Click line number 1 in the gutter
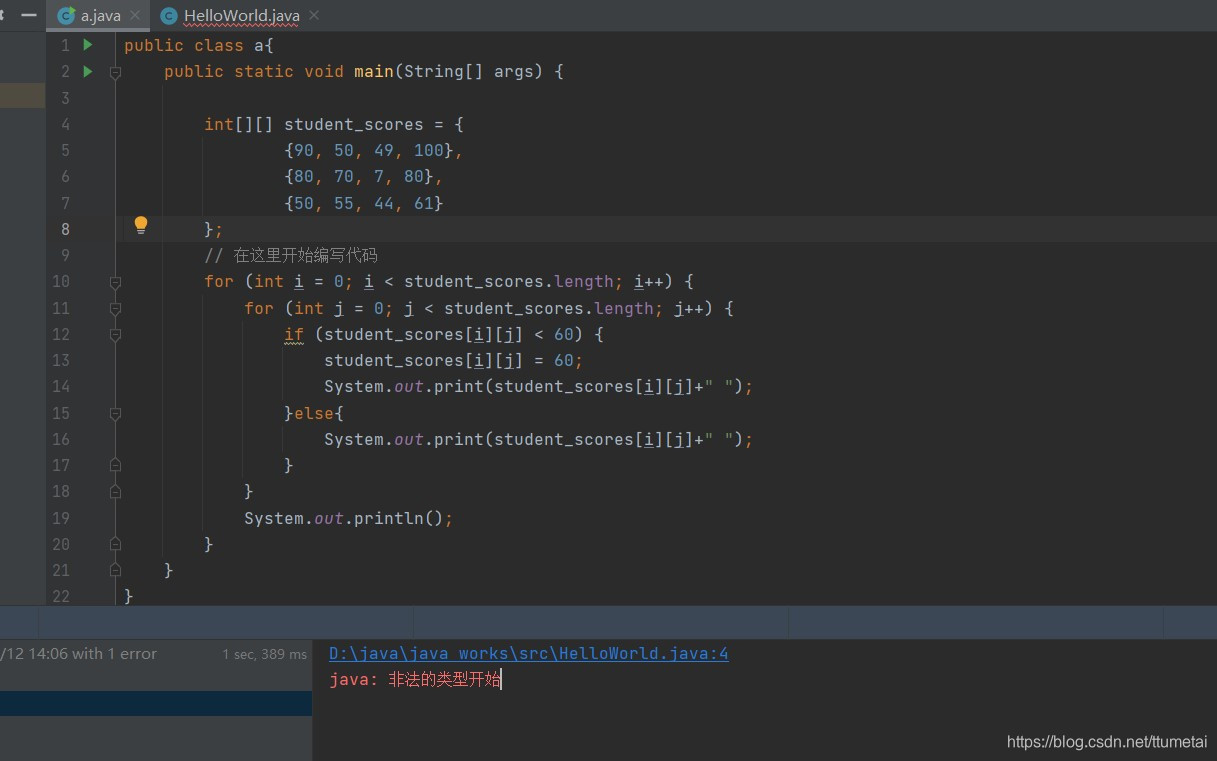Screen dimensions: 1217x761 pos(65,45)
